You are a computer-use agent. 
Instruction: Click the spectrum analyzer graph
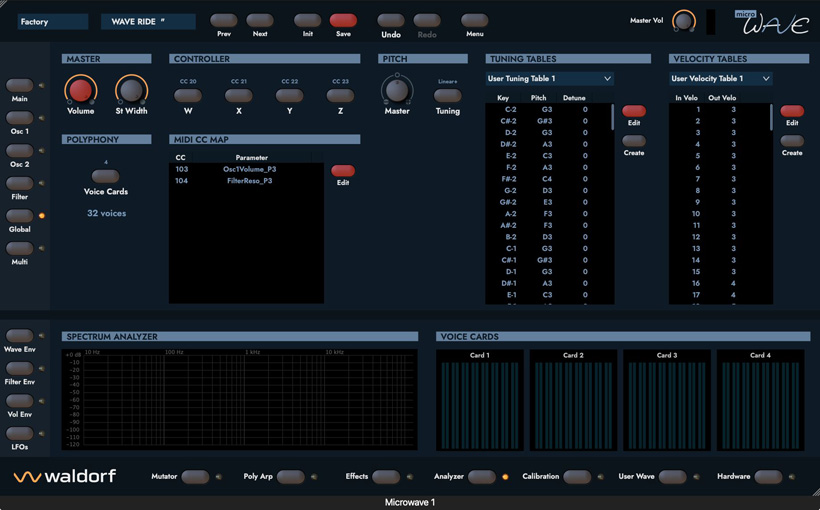tap(240, 400)
